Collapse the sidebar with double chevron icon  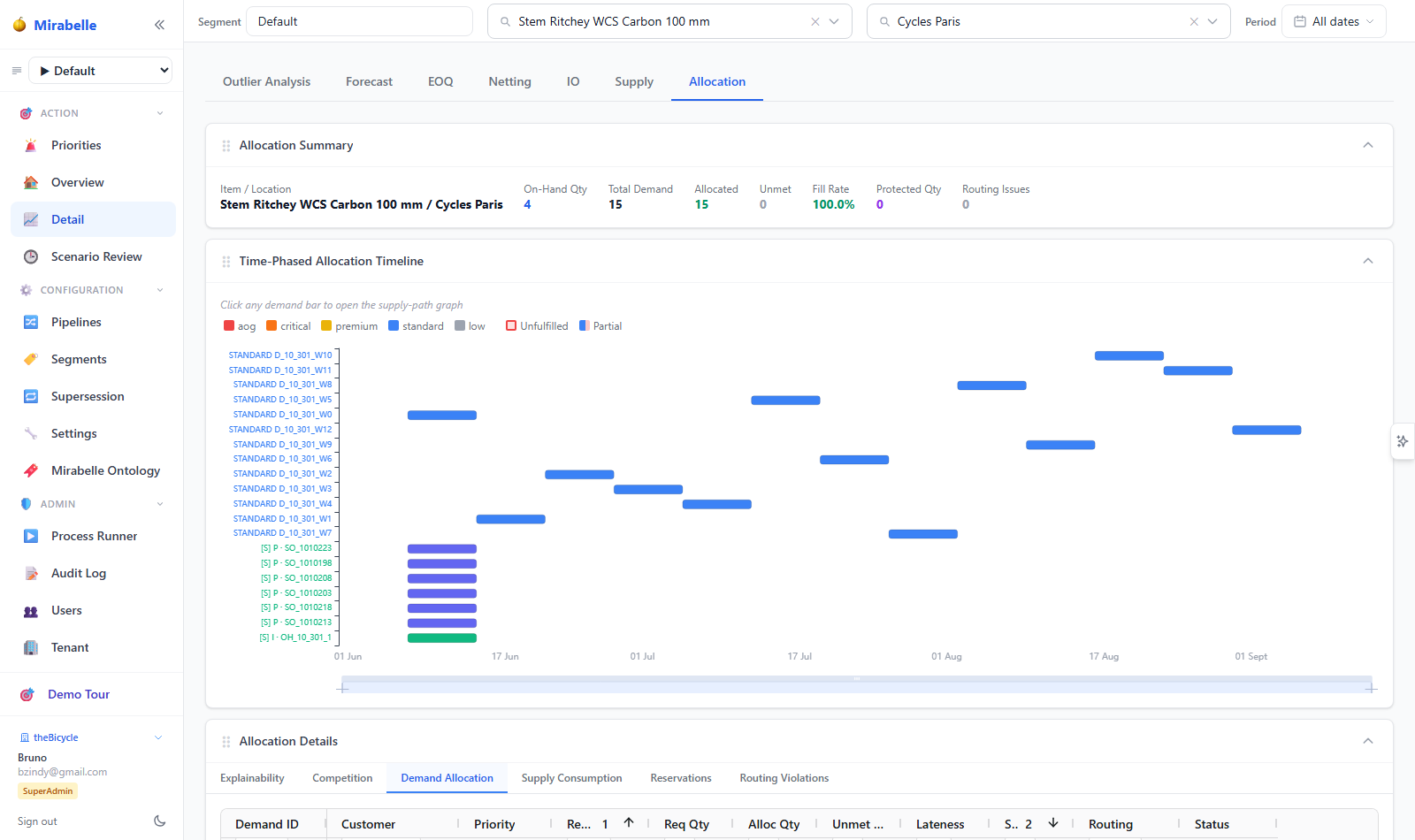[x=159, y=25]
